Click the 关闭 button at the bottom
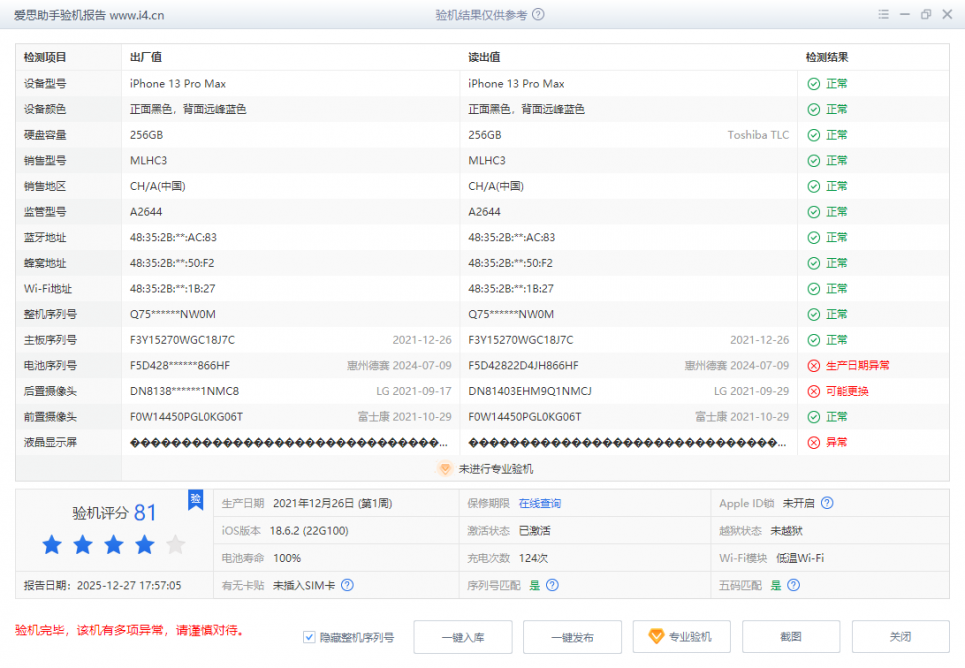 900,637
